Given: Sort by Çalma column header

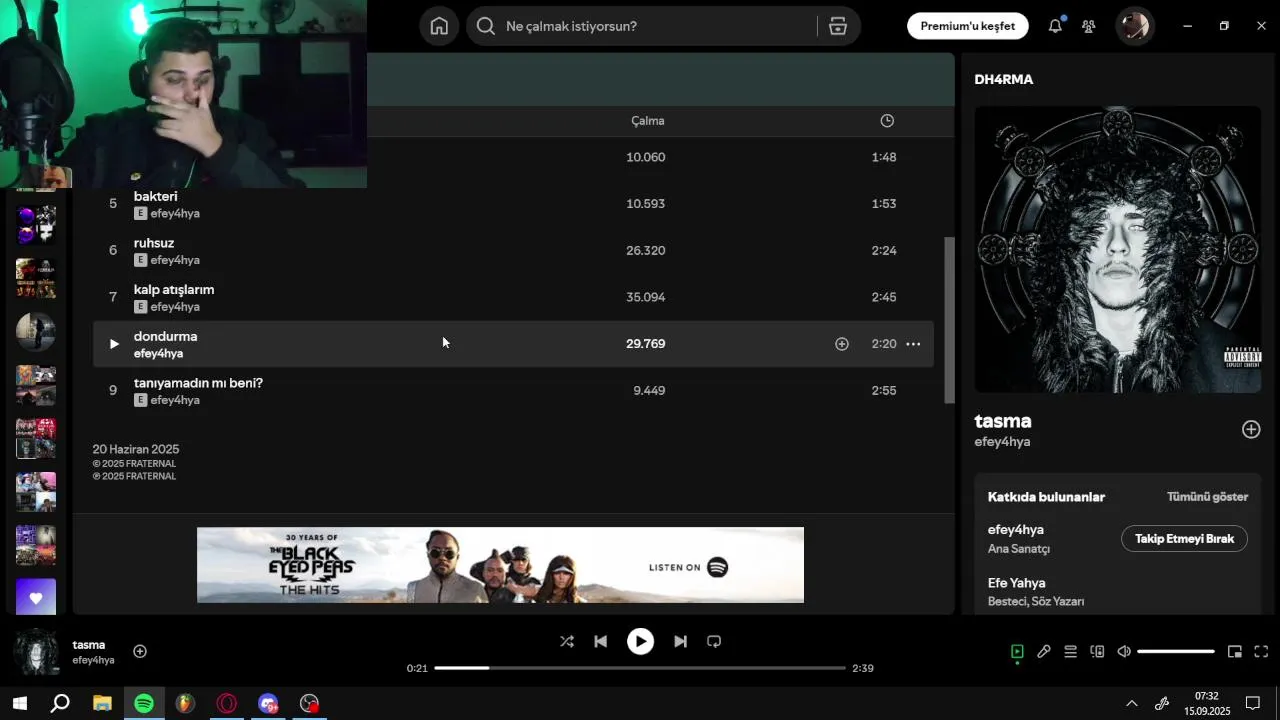Looking at the screenshot, I should click(648, 121).
